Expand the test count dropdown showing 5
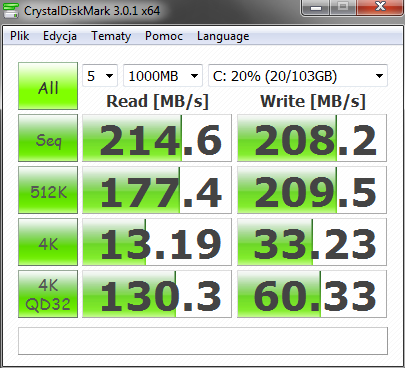Image resolution: width=405 pixels, height=368 pixels. 100,76
